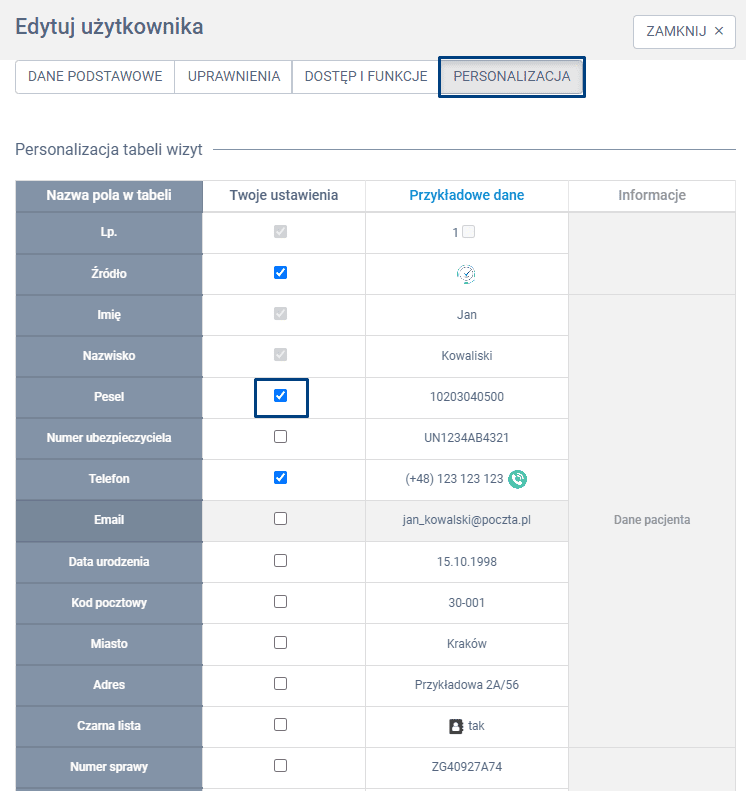Image resolution: width=746 pixels, height=791 pixels.
Task: Enable the Numer ubezpieczyciela checkbox
Action: (x=280, y=437)
